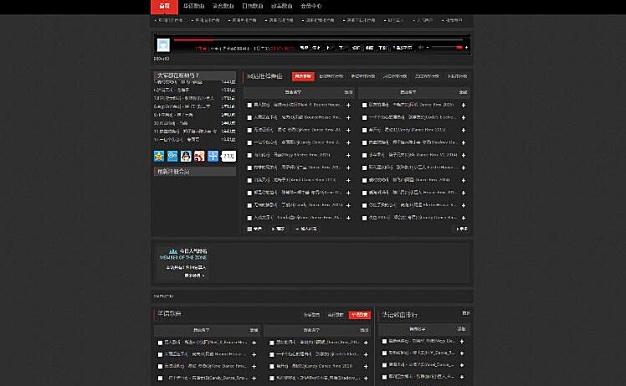Add the last left-column chart song using its plus icon

point(349,218)
